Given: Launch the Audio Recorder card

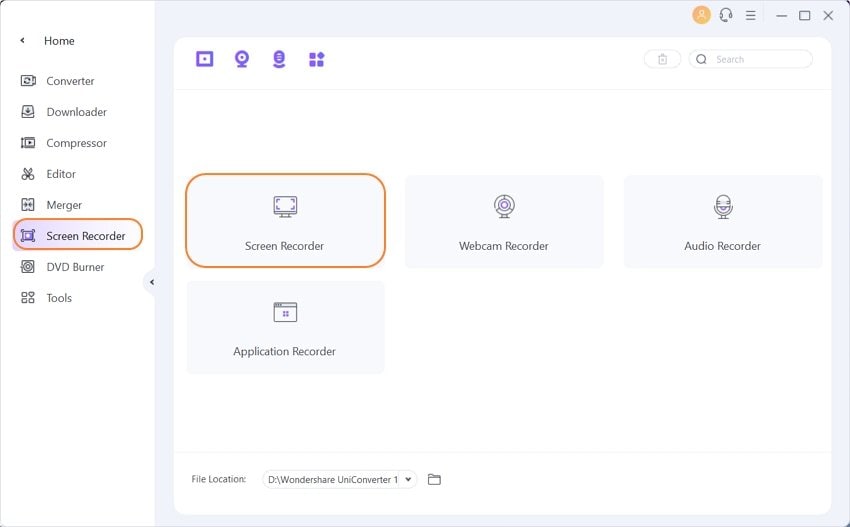Looking at the screenshot, I should click(723, 221).
